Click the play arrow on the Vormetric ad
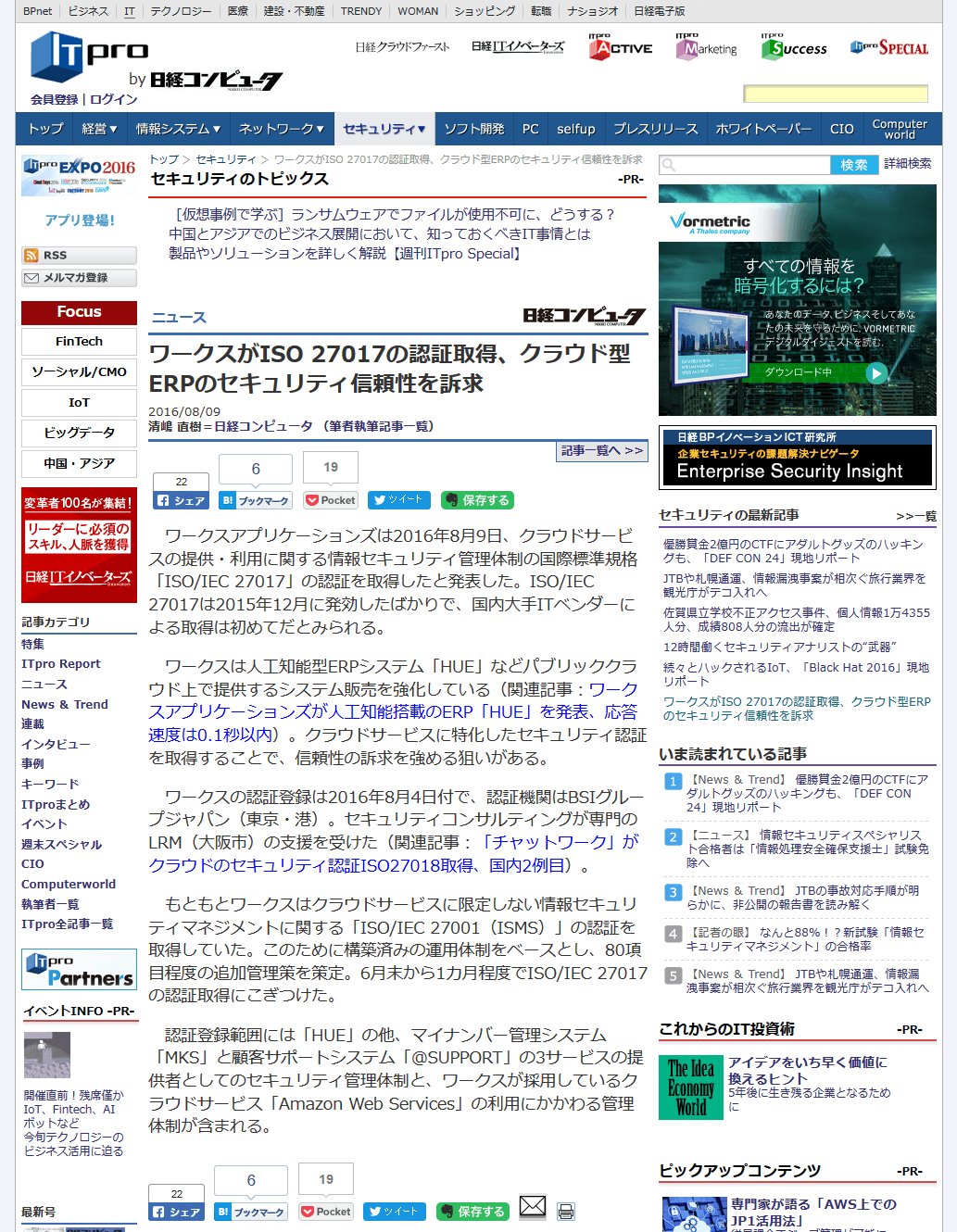957x1232 pixels. pyautogui.click(x=875, y=372)
